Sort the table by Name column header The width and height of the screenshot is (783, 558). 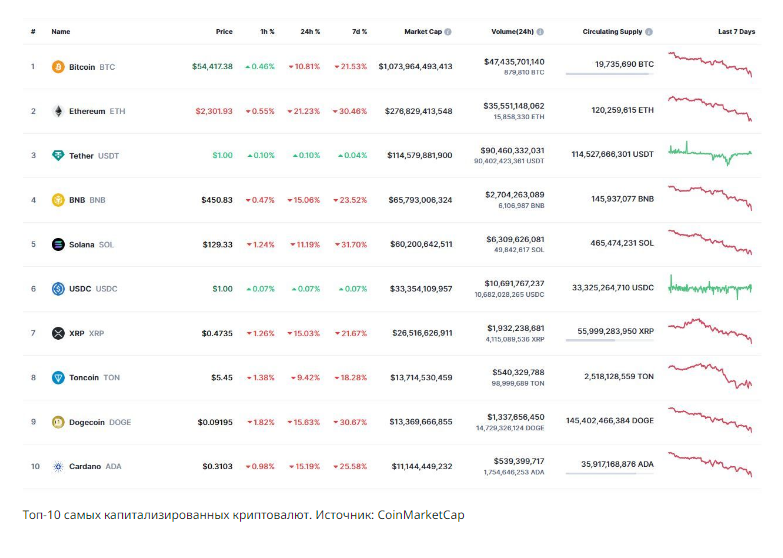point(61,31)
